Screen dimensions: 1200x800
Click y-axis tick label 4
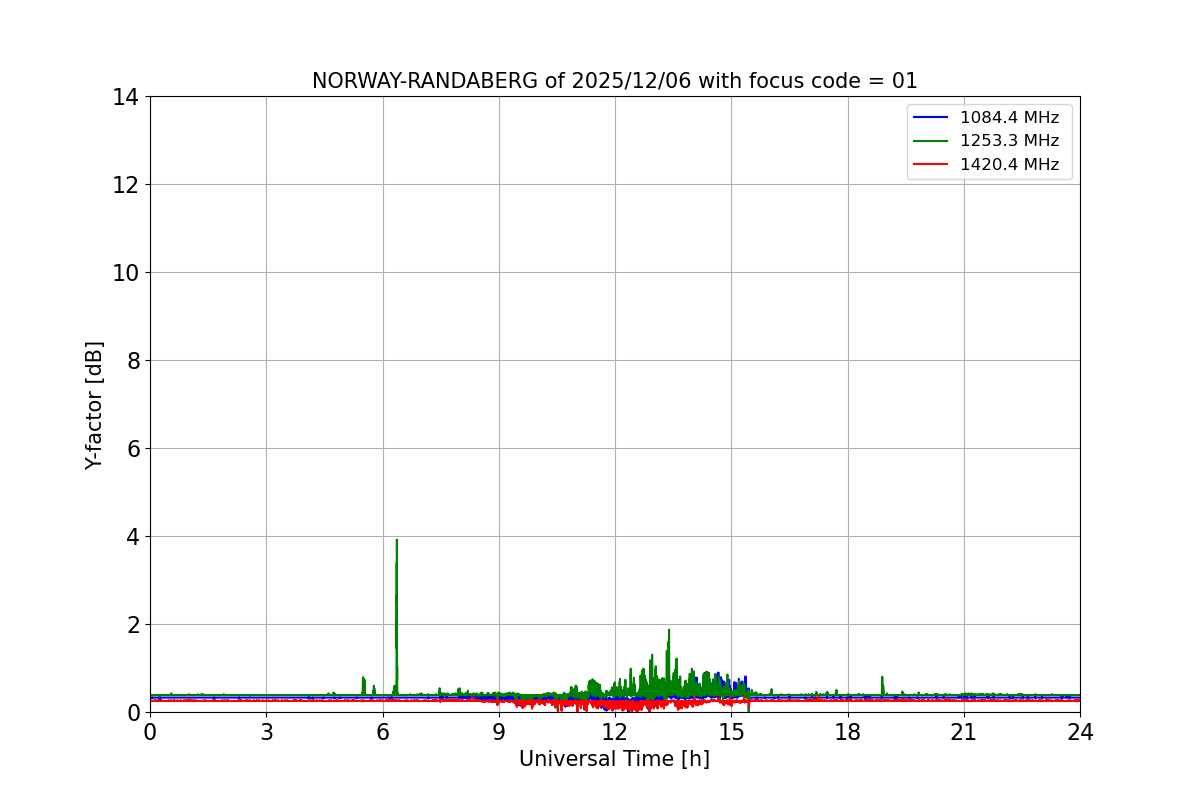pyautogui.click(x=133, y=537)
